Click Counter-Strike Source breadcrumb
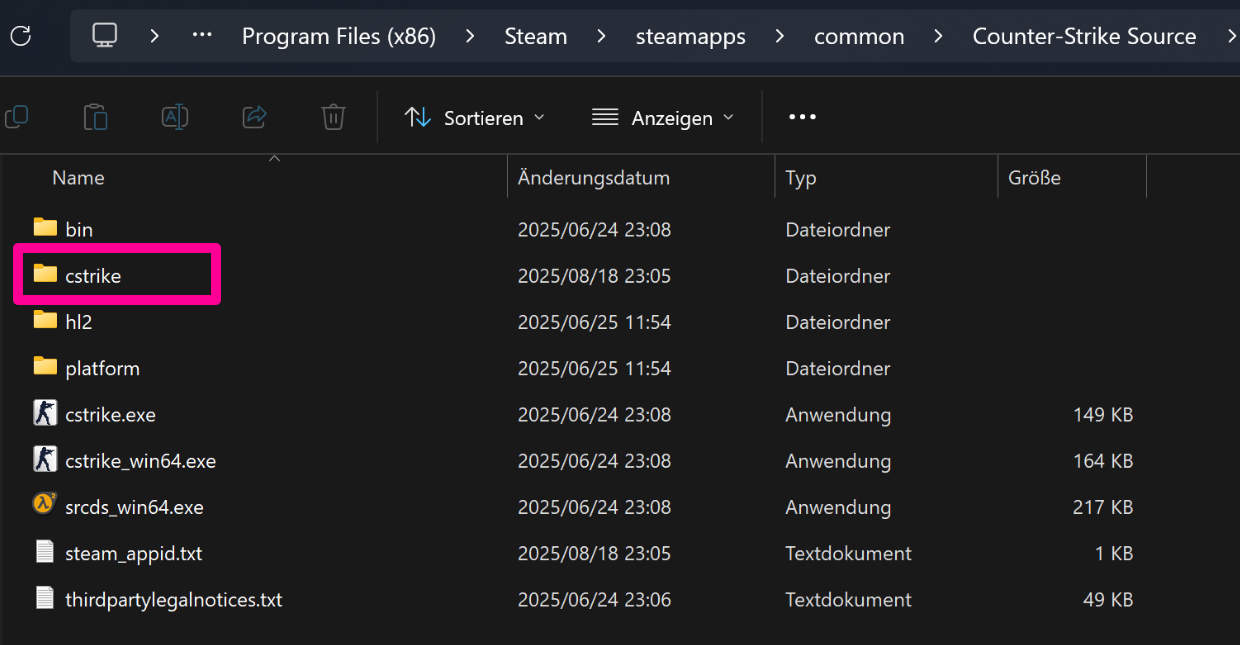The height and width of the screenshot is (645, 1240). tap(1084, 36)
